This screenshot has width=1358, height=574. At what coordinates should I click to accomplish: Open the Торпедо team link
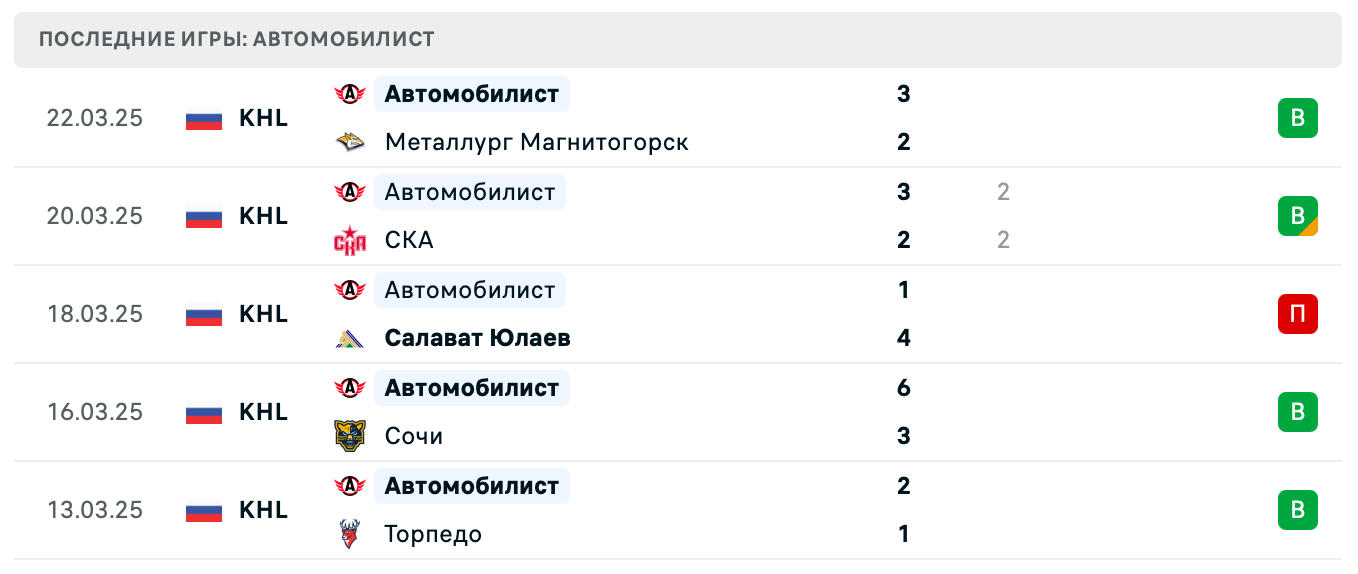tap(433, 534)
